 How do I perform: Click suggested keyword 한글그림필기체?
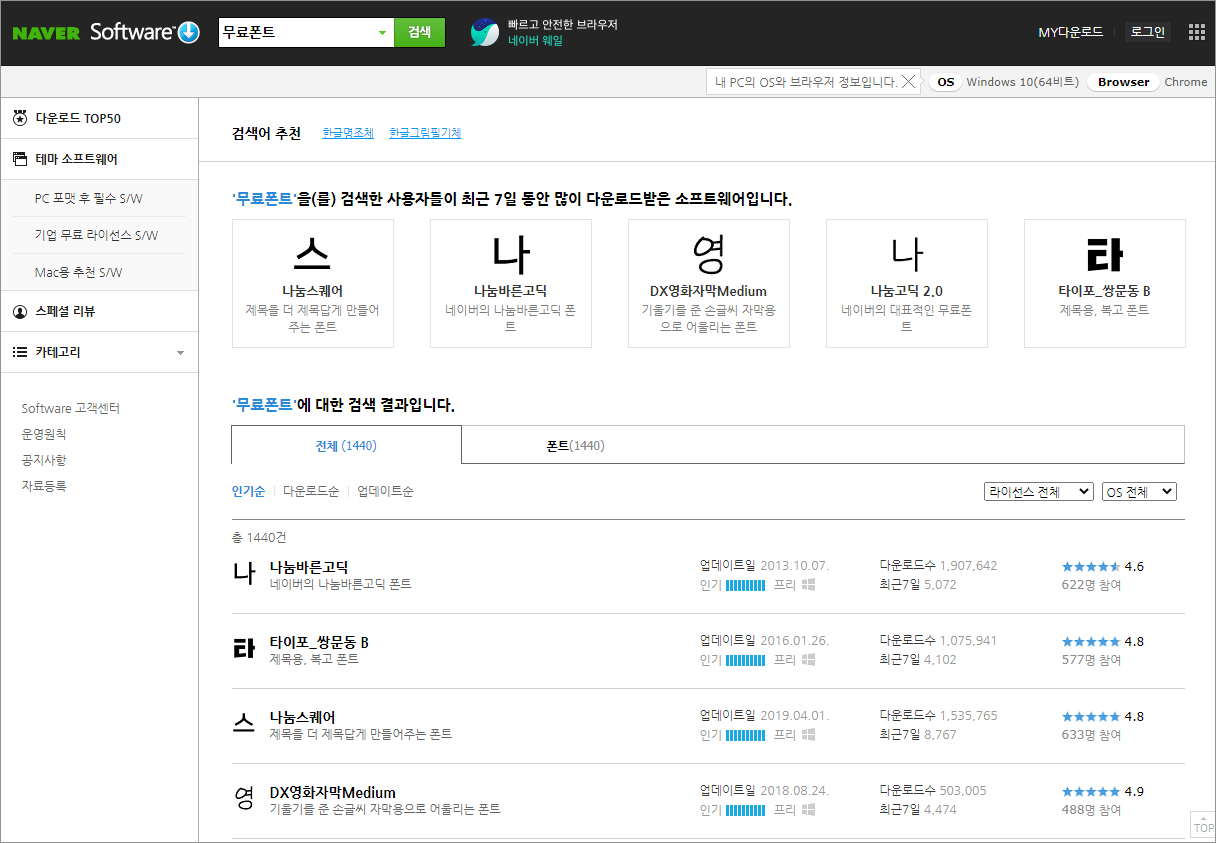[425, 133]
